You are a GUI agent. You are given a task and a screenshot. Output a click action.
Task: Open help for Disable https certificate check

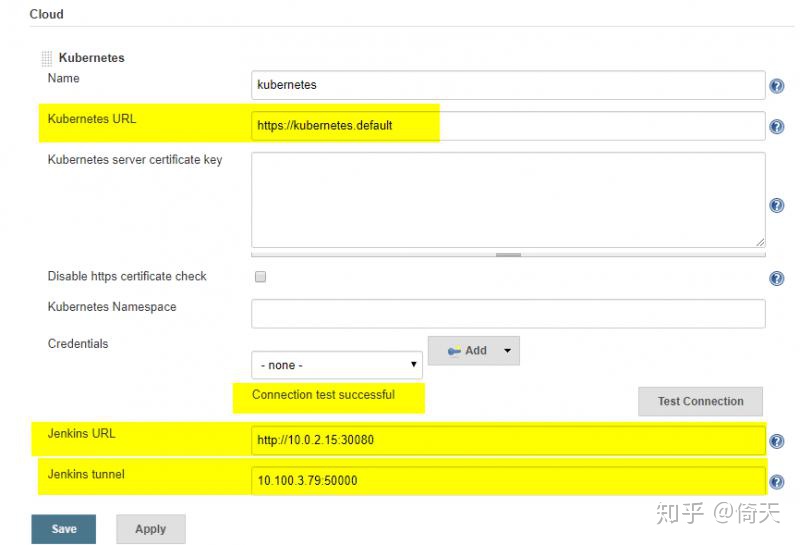777,278
